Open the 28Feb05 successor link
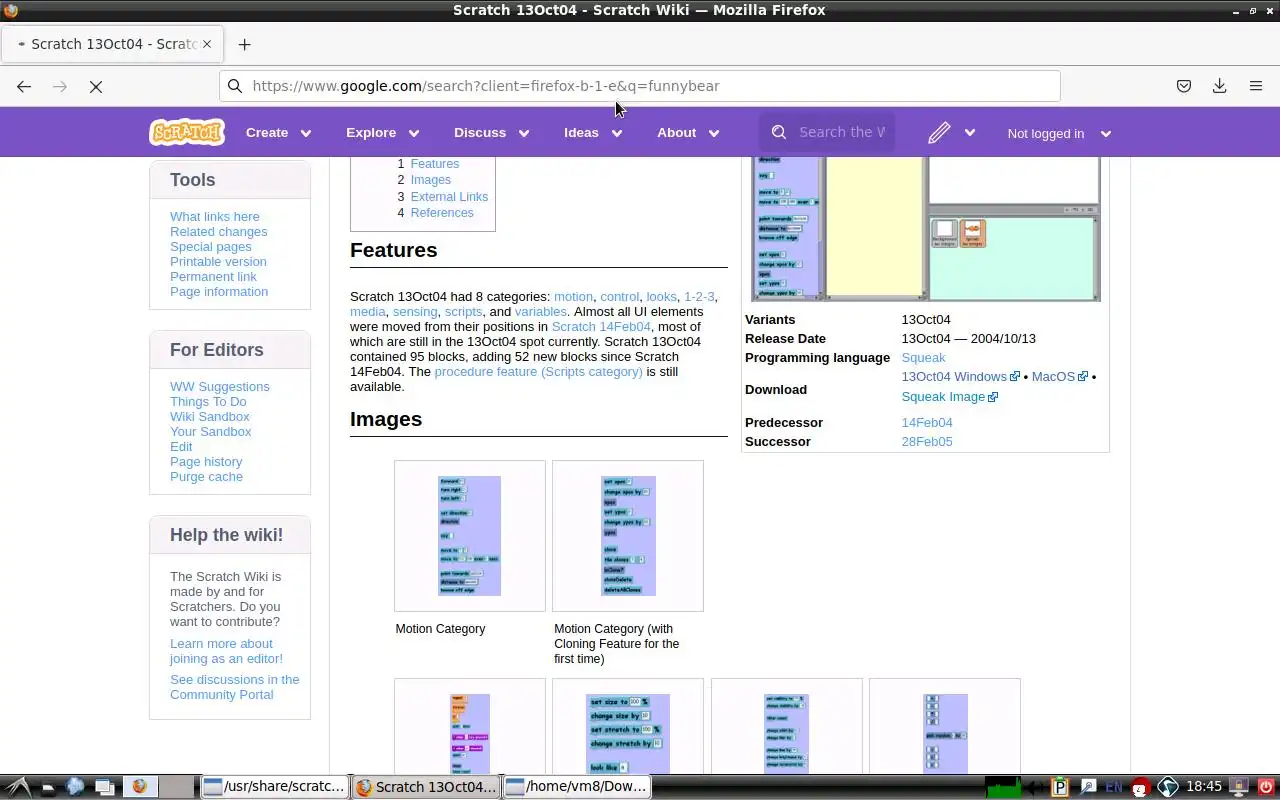 927,441
